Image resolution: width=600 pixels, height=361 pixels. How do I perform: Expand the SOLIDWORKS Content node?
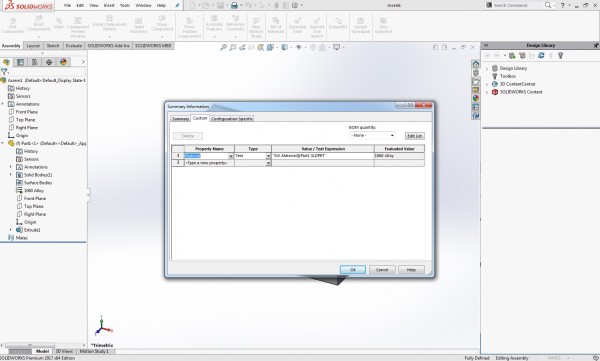487,92
